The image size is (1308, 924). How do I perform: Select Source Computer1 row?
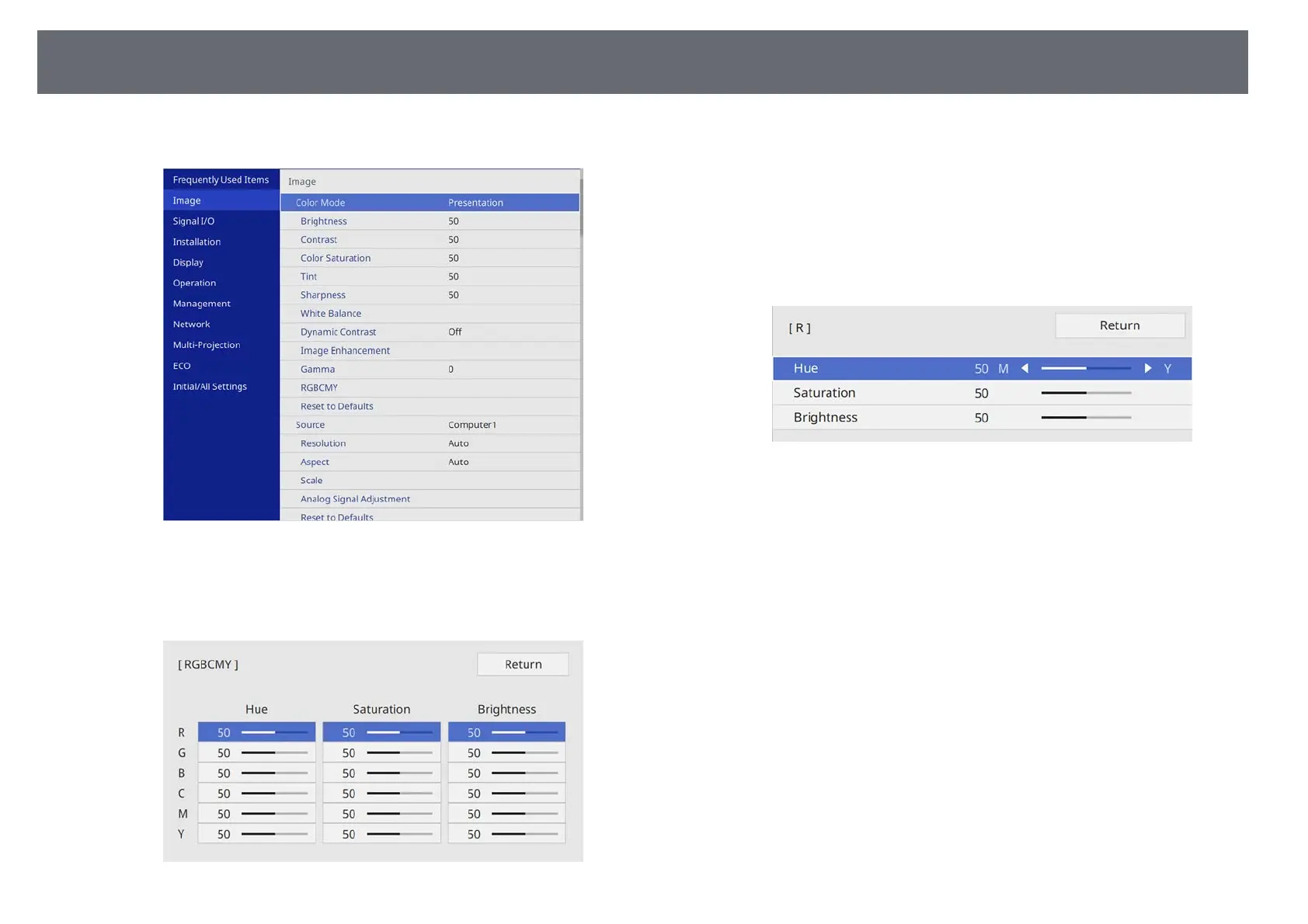pyautogui.click(x=430, y=425)
